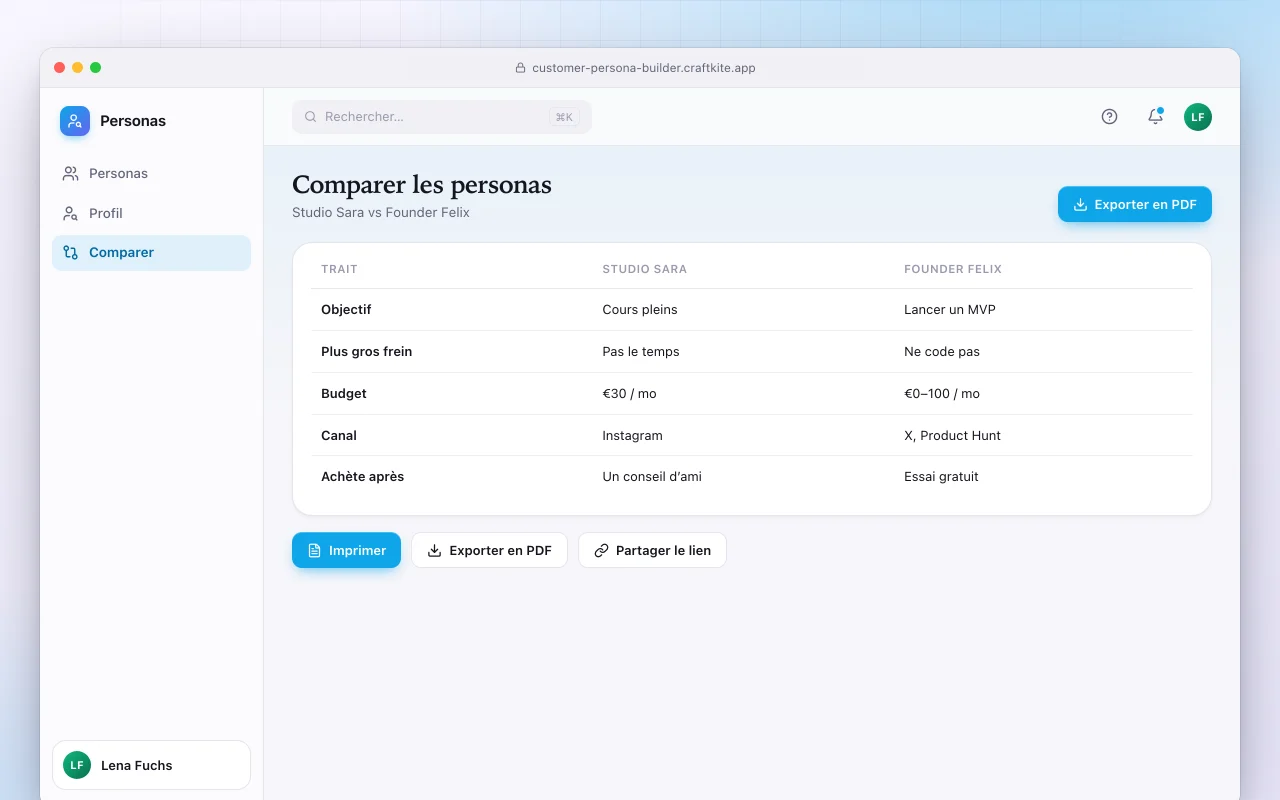1280x800 pixels.
Task: Click the 'X, Product Hunt' cell
Action: point(952,436)
